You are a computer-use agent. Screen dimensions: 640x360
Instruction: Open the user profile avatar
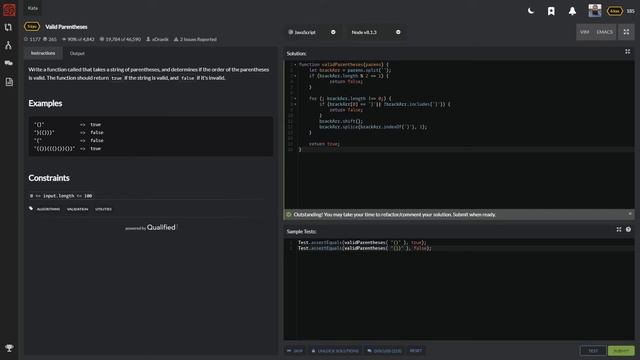(x=595, y=11)
